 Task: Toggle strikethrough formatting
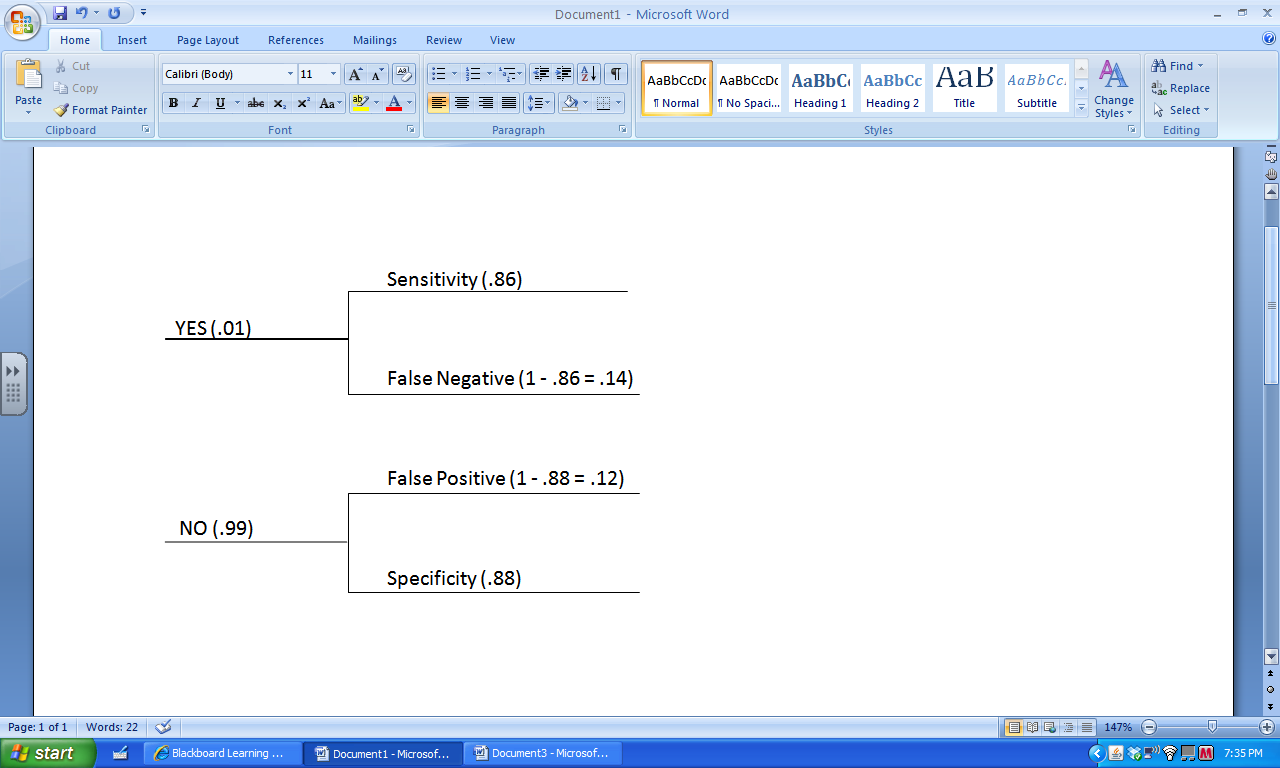click(256, 103)
